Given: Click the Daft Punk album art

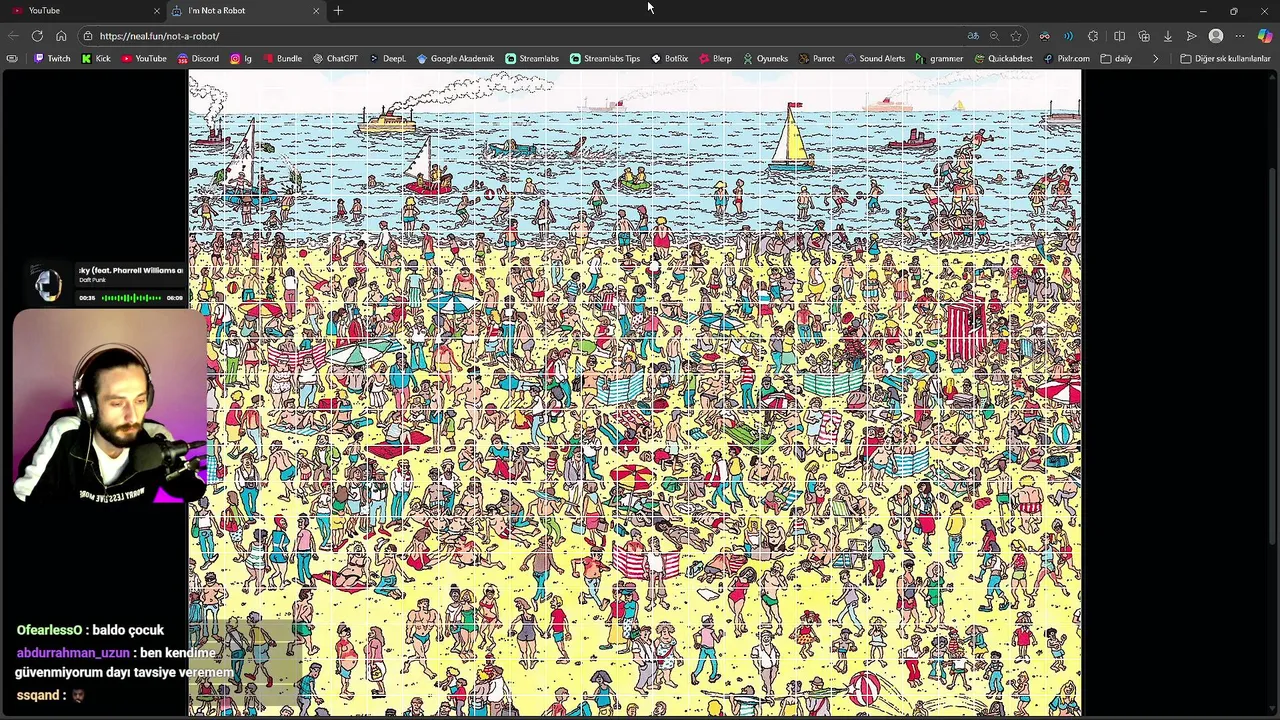Looking at the screenshot, I should click(x=47, y=283).
